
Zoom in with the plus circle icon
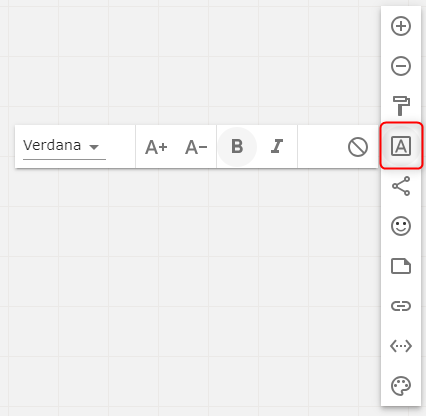click(401, 26)
